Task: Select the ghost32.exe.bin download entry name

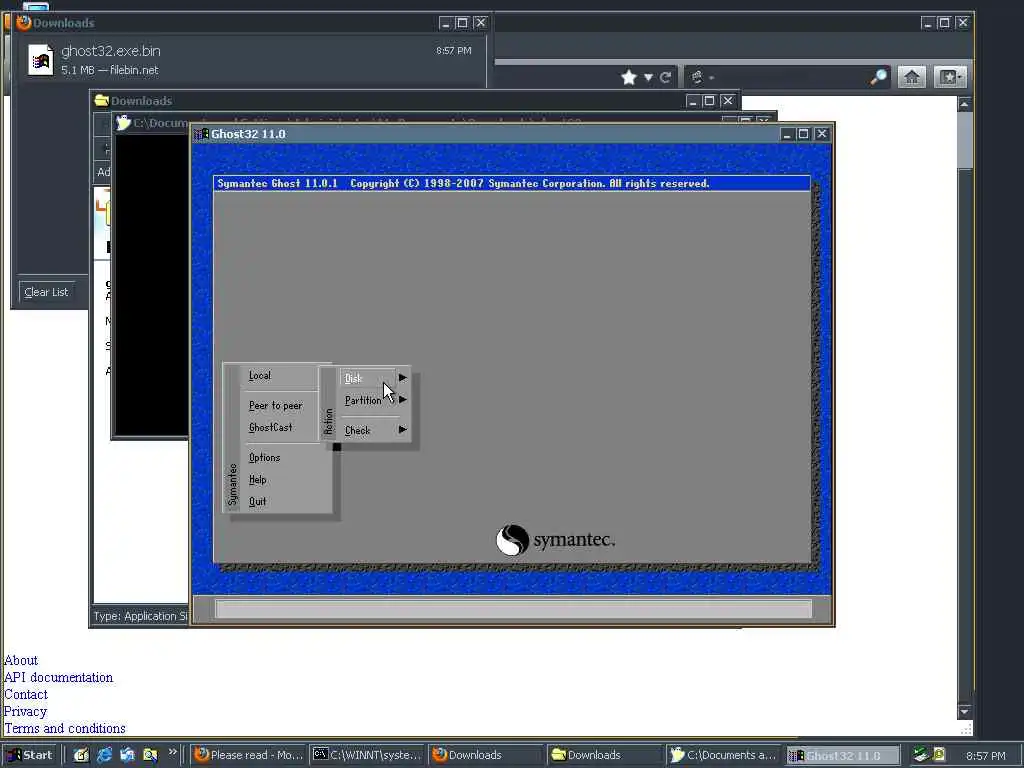Action: click(110, 51)
